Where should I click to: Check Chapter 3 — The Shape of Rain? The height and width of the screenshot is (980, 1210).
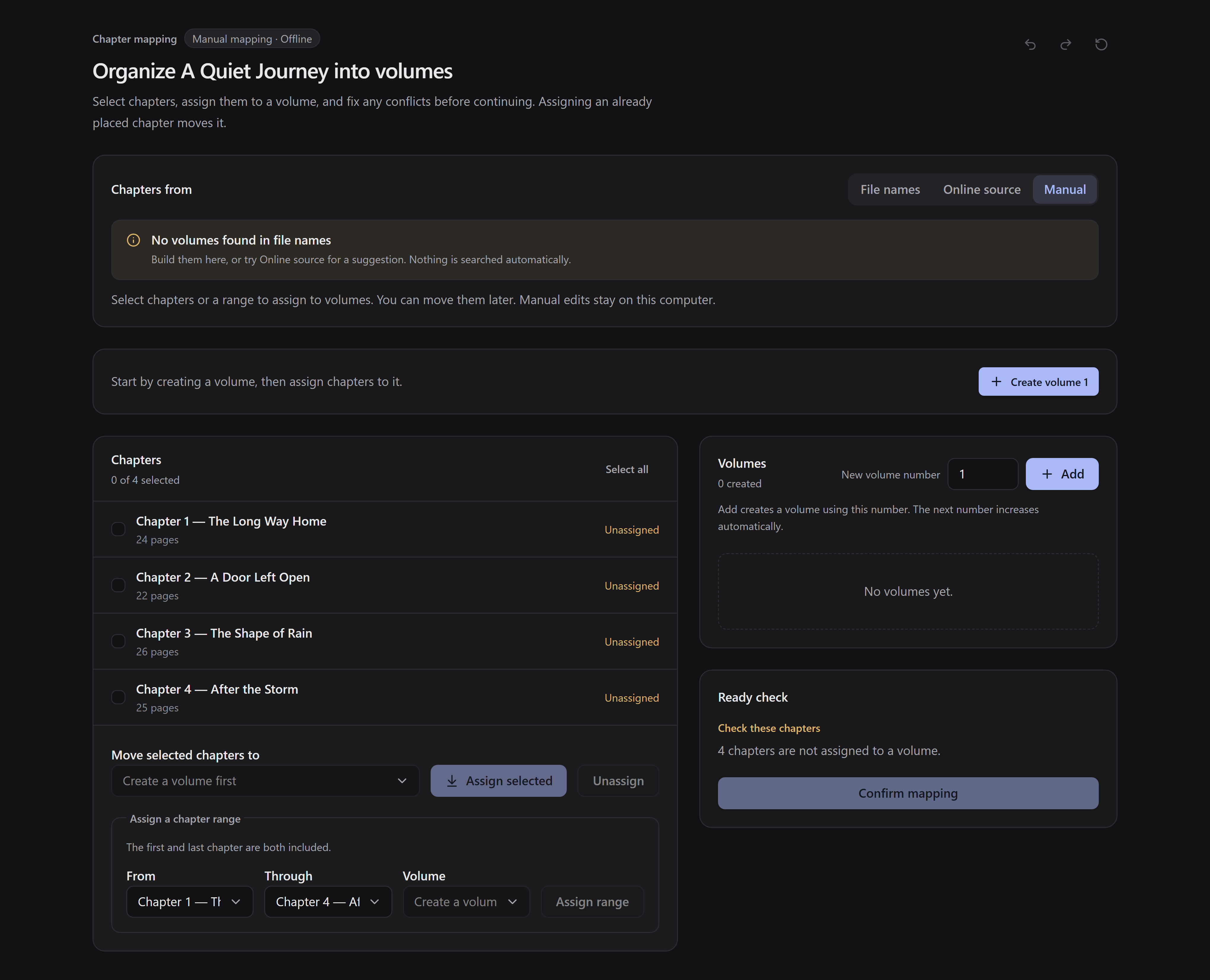[118, 641]
